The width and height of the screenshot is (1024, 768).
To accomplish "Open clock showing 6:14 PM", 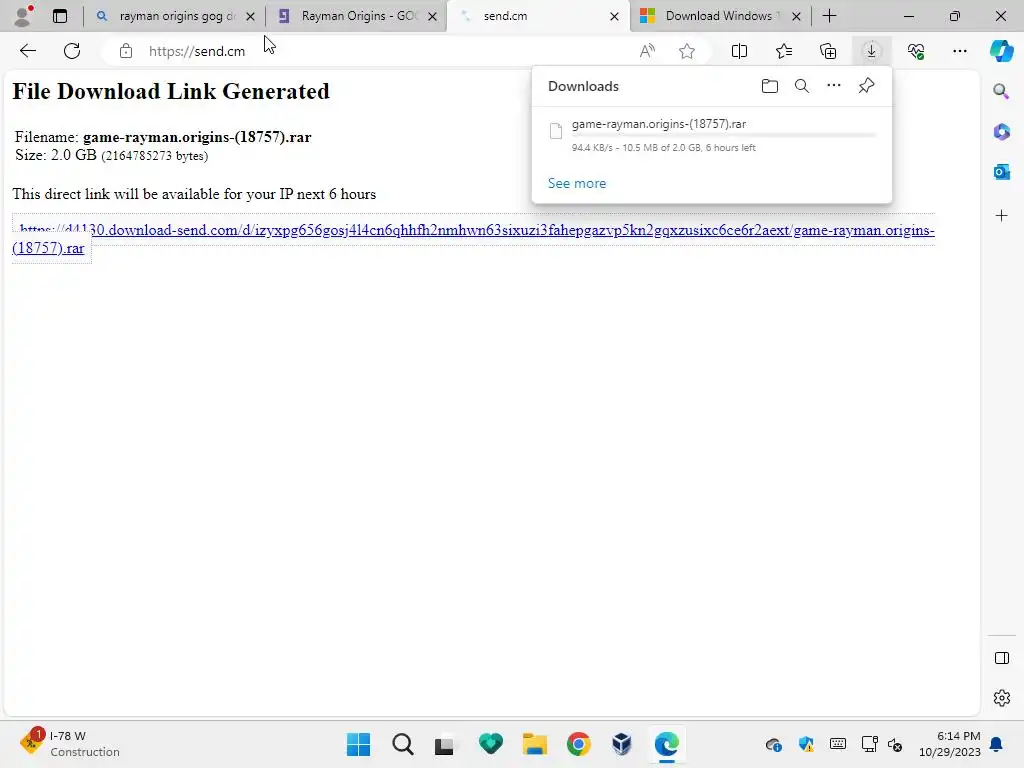I will (x=950, y=744).
